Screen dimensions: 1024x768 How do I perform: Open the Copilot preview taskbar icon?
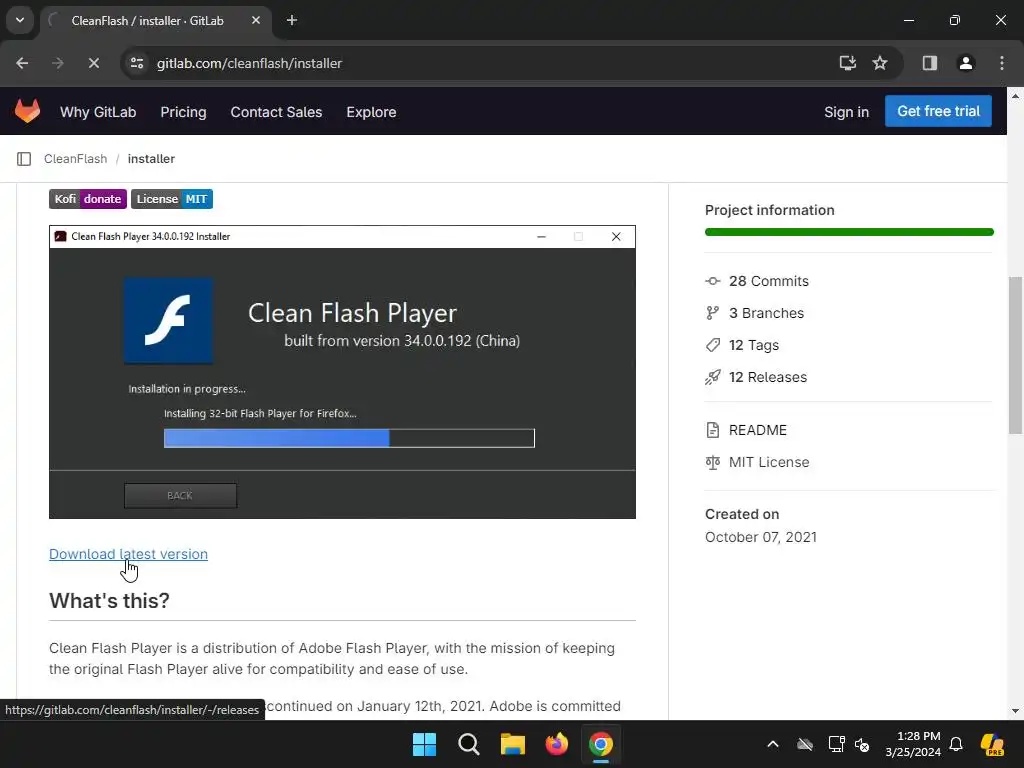point(992,744)
